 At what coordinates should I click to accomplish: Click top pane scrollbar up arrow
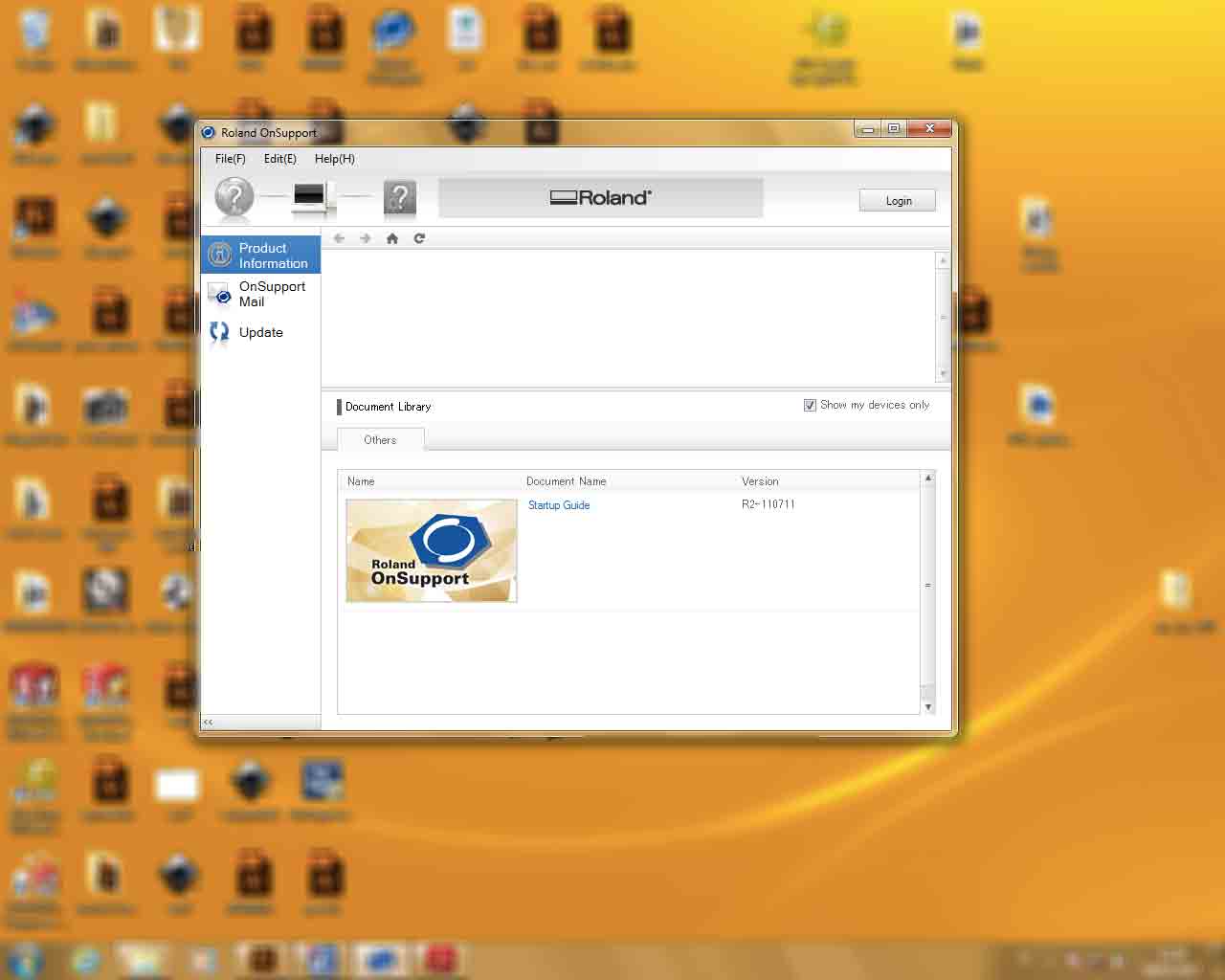point(943,259)
